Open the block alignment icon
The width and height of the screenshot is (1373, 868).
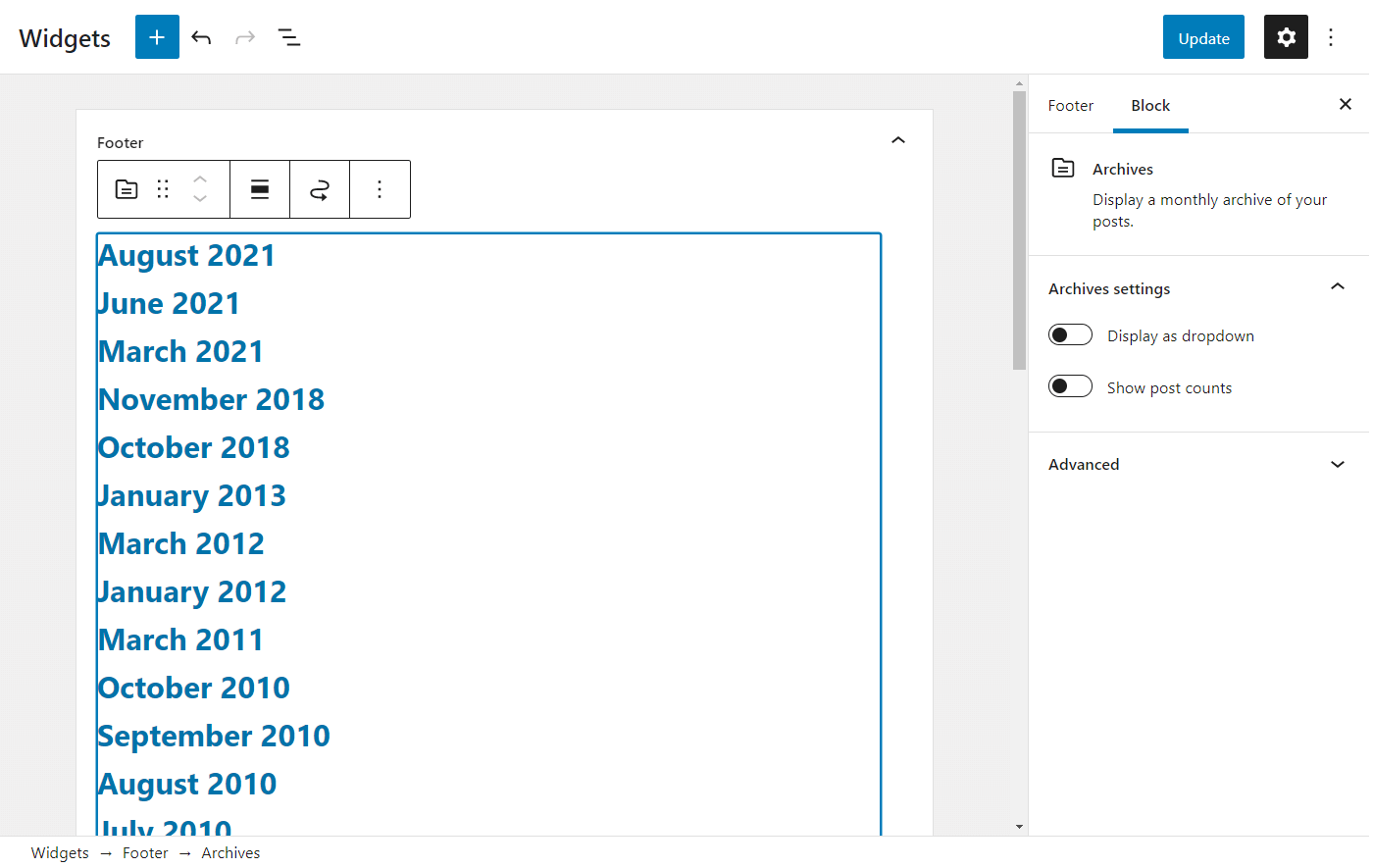259,188
